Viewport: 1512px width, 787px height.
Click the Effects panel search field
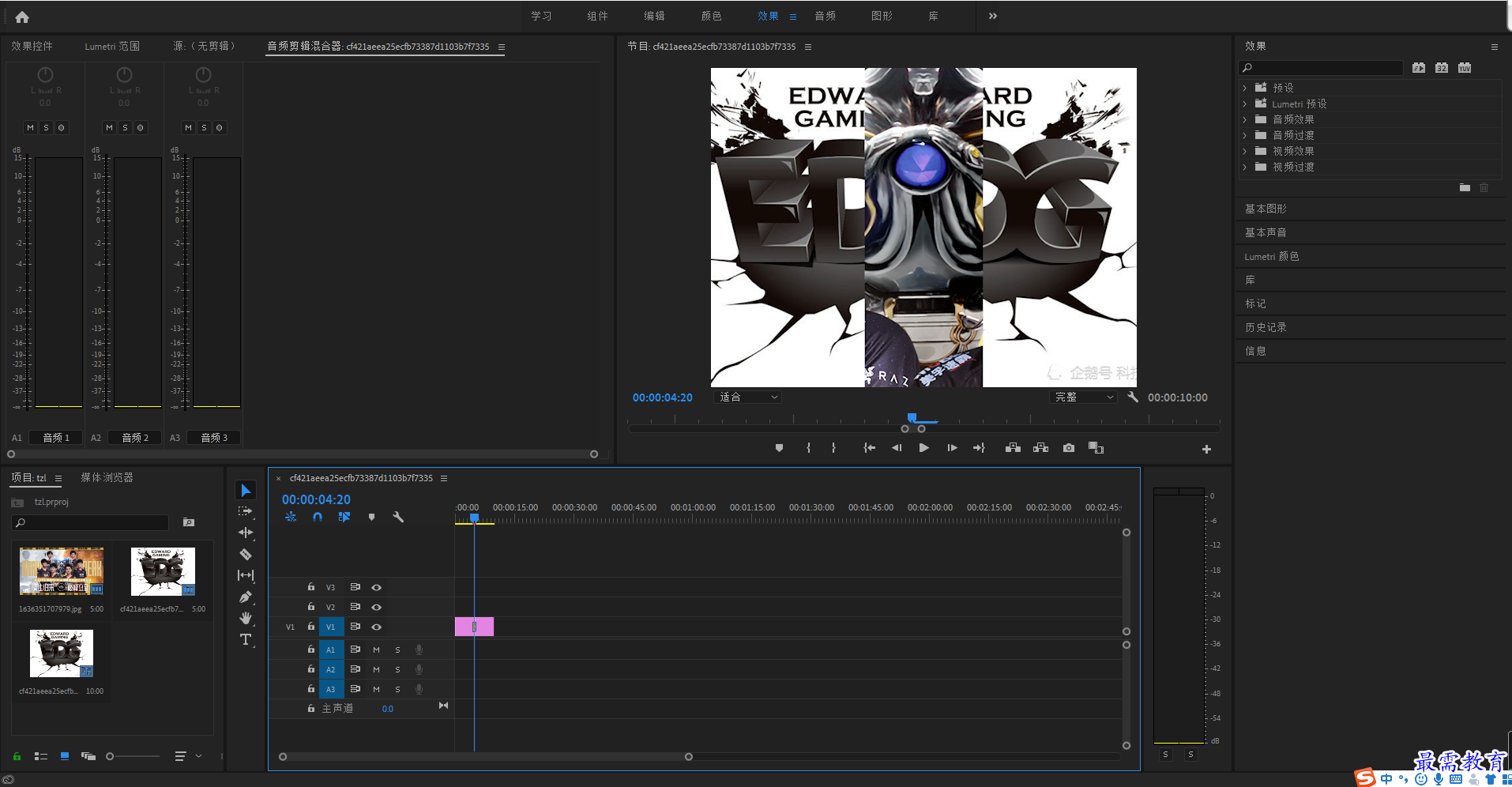click(x=1320, y=68)
